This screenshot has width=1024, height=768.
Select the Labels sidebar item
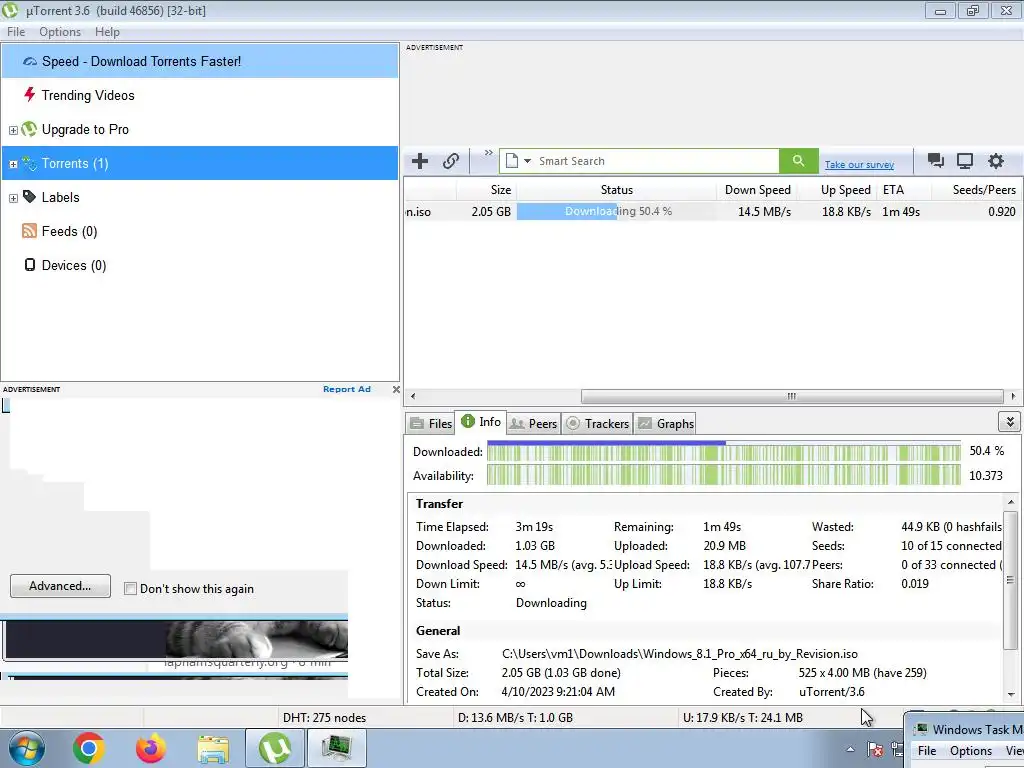[x=200, y=197]
